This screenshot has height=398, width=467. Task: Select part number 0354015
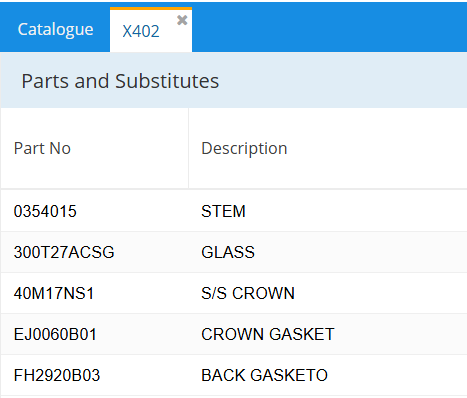tap(45, 211)
